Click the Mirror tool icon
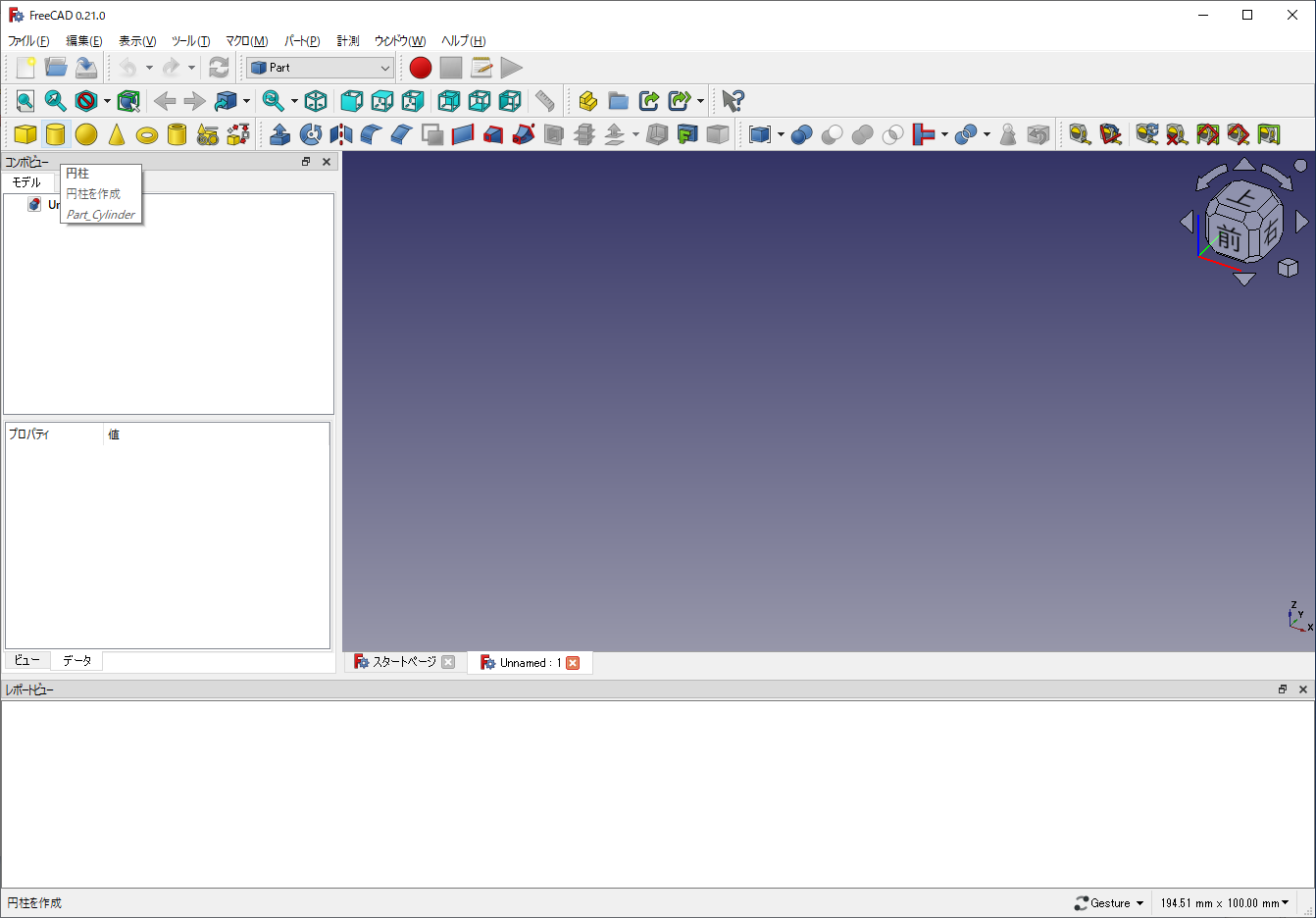 [x=341, y=134]
